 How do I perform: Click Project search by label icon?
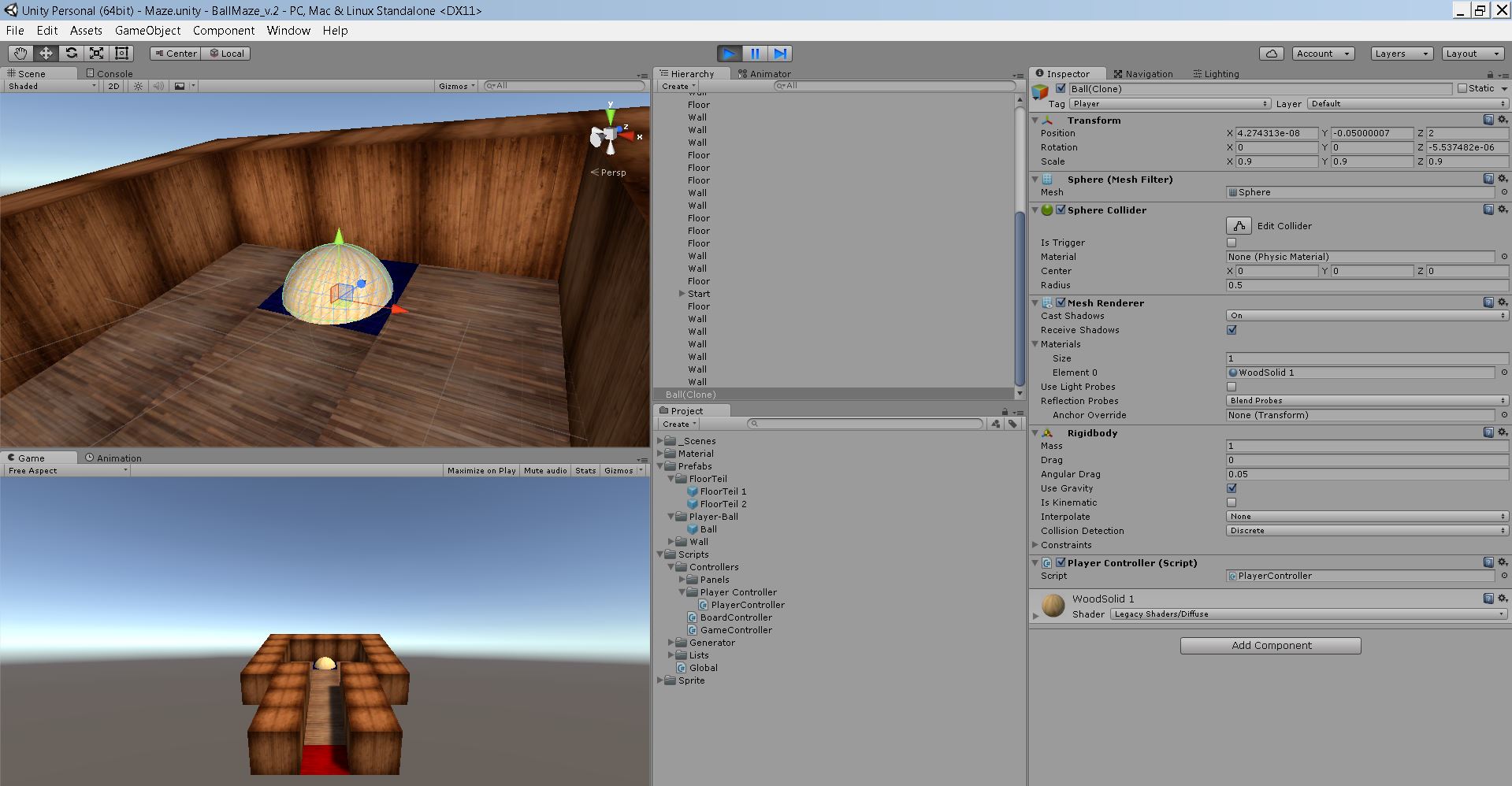(x=1013, y=424)
